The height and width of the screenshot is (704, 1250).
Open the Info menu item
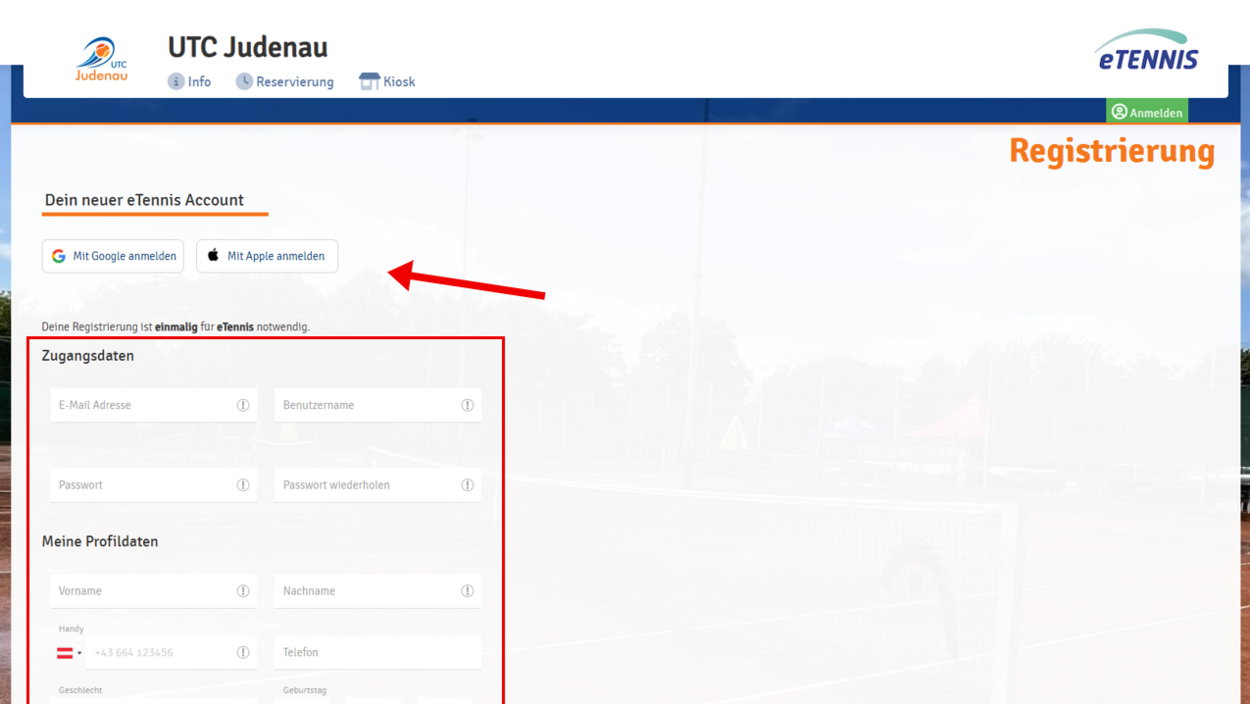189,82
